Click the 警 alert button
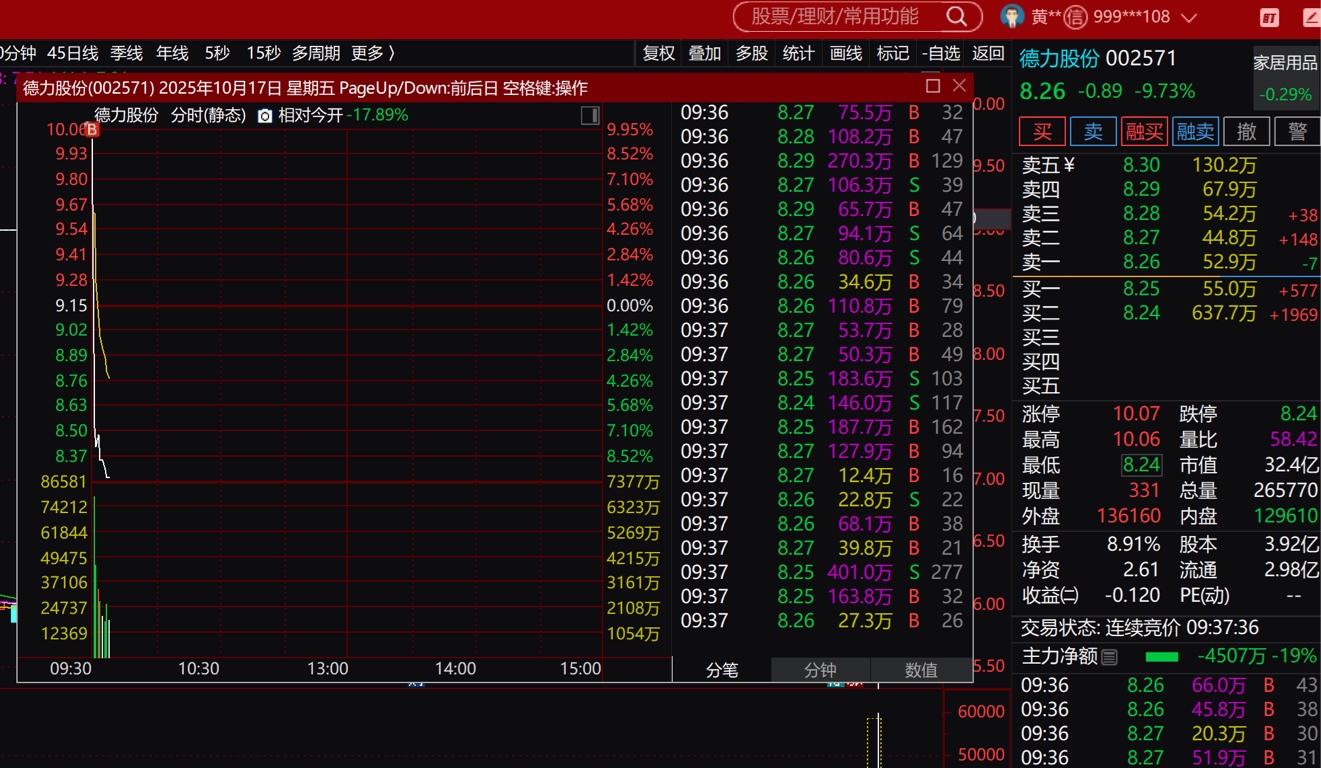The height and width of the screenshot is (768, 1321). [x=1297, y=131]
